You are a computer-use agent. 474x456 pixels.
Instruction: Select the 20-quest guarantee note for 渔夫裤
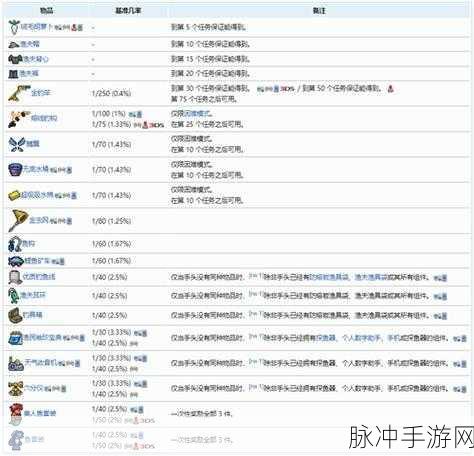[210, 74]
